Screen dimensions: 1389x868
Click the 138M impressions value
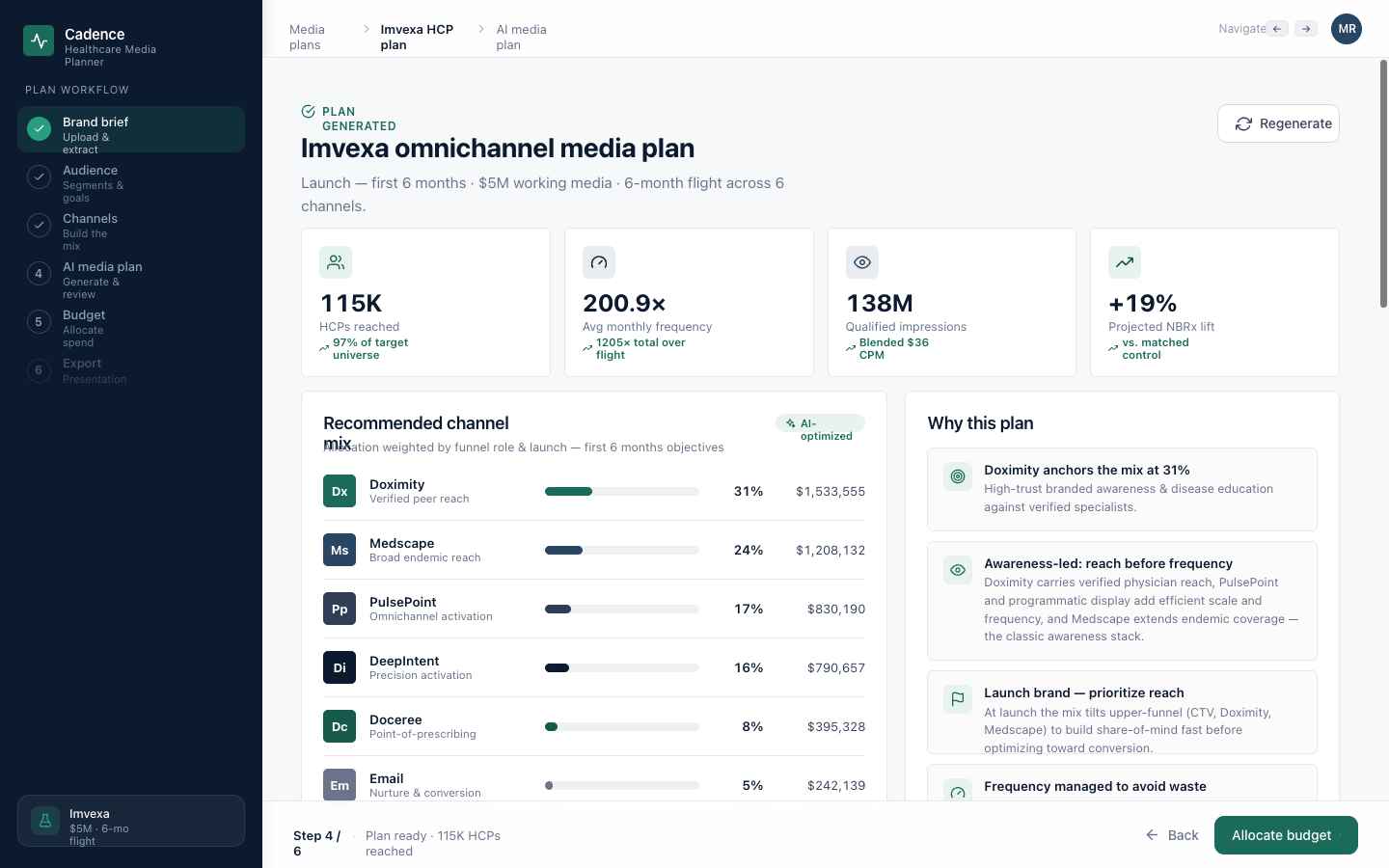(880, 304)
